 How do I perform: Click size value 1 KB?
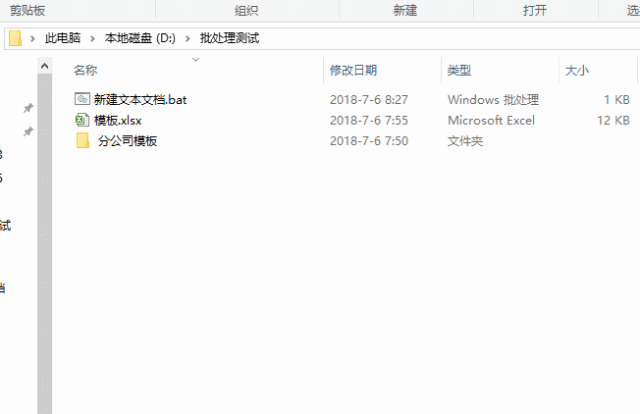tap(617, 100)
